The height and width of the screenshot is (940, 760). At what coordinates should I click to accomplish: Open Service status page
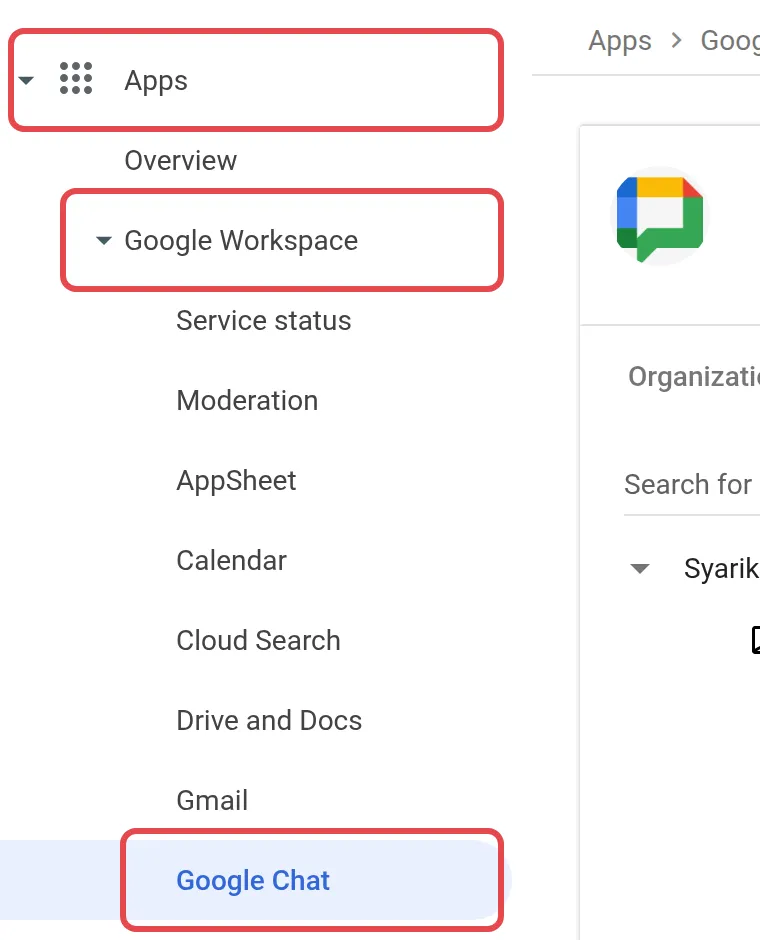click(x=264, y=321)
